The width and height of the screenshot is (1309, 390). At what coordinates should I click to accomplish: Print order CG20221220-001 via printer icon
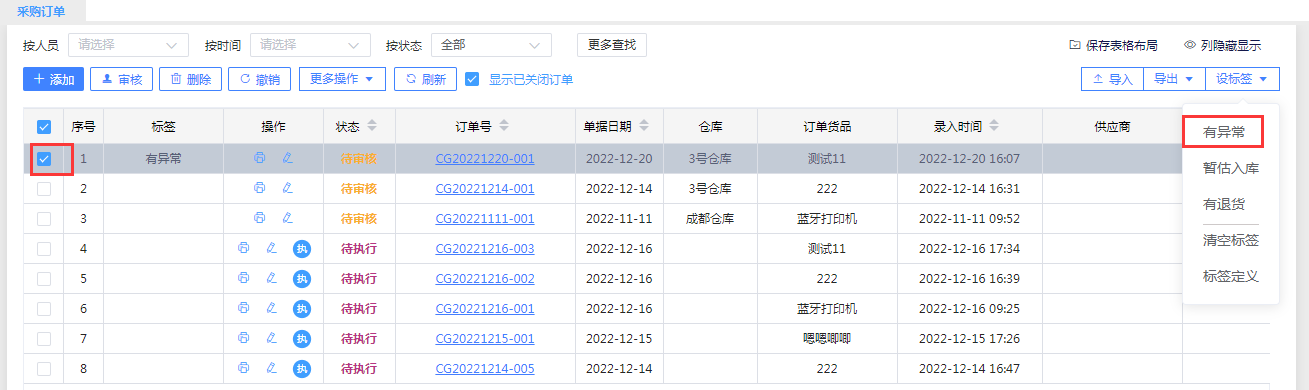point(259,158)
